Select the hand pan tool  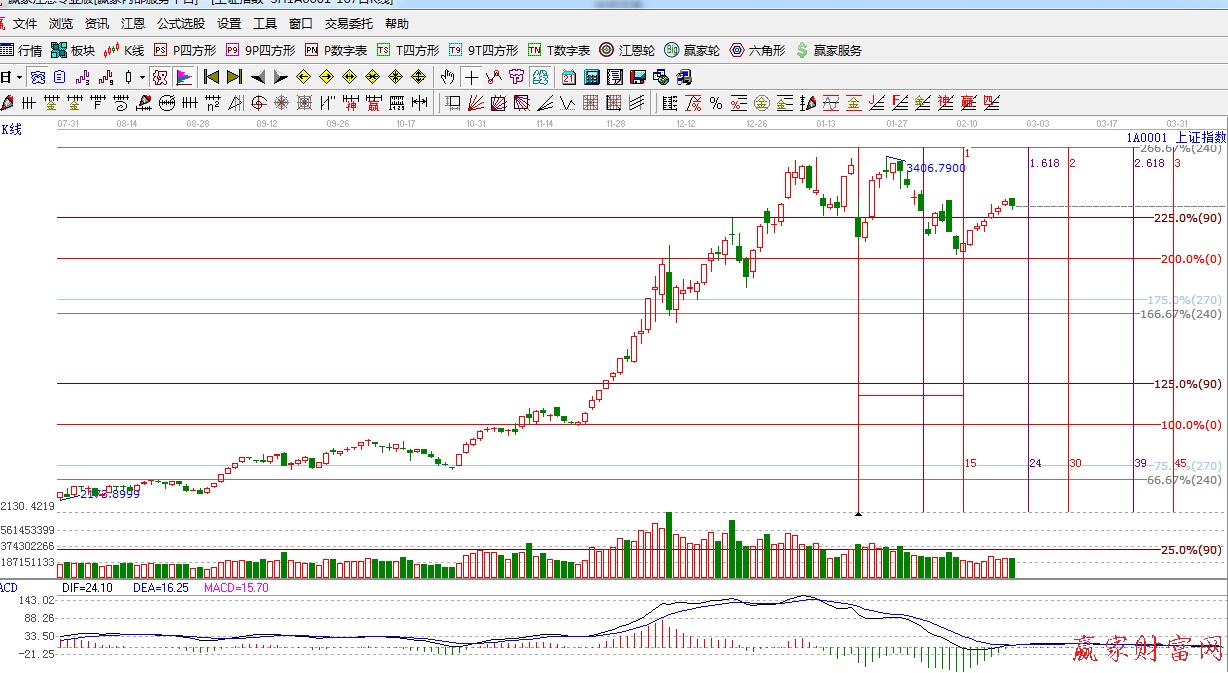[448, 77]
